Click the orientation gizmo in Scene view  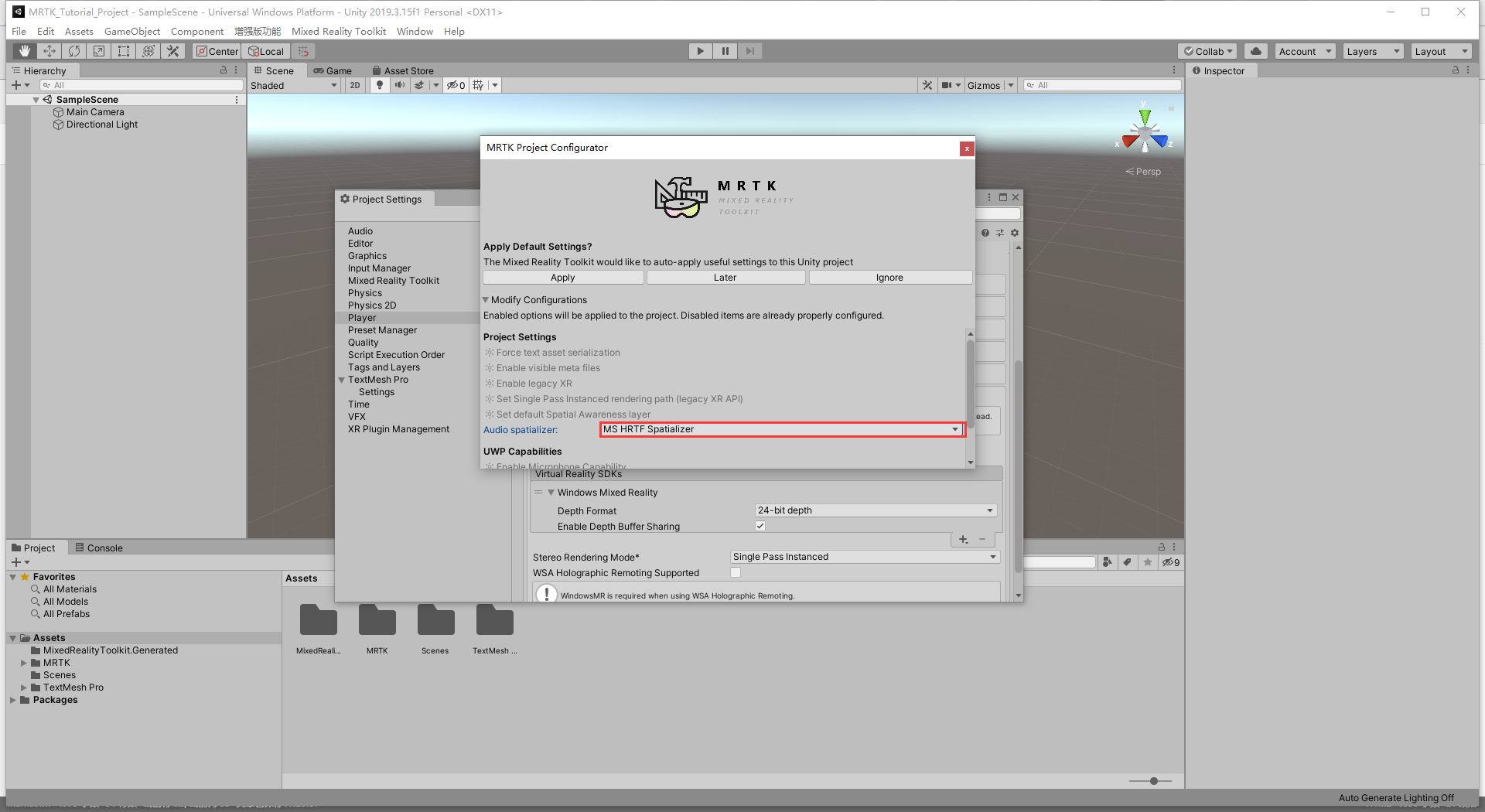pos(1145,133)
